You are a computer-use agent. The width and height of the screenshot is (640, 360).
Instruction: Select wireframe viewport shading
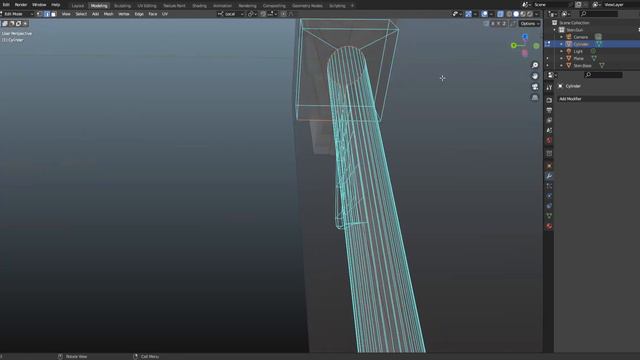click(509, 14)
